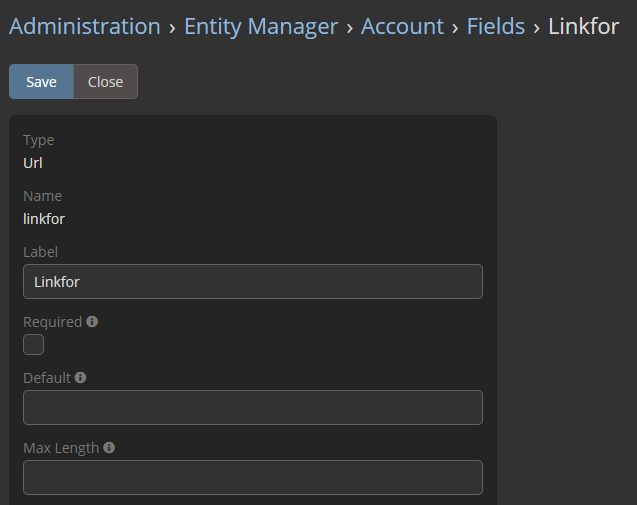Navigate to Account breadcrumb
This screenshot has width=637, height=505.
pyautogui.click(x=402, y=27)
